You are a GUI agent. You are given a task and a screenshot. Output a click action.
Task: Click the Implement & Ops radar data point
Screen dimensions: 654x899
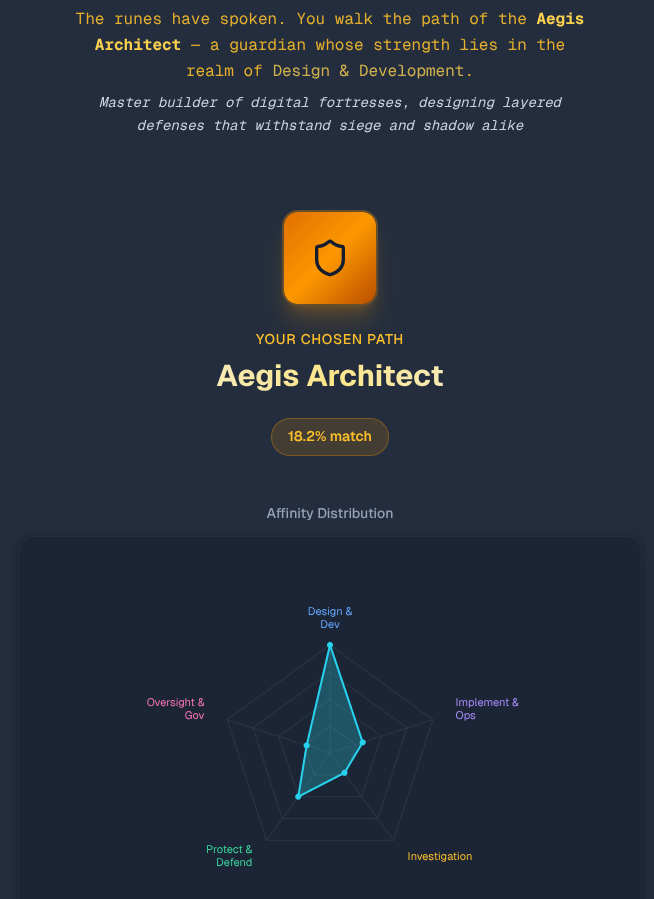point(362,742)
